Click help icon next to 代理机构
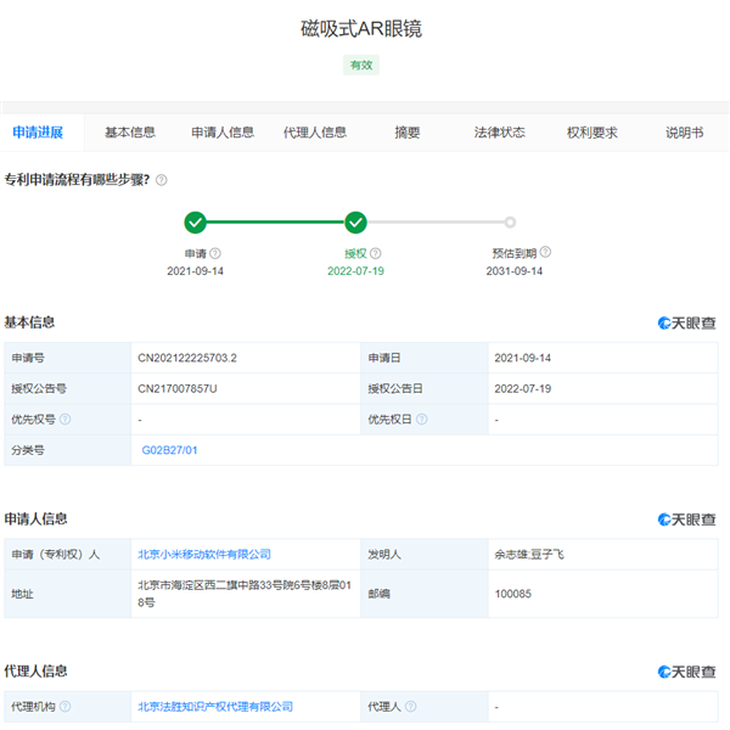The width and height of the screenshot is (730, 730). [65, 707]
